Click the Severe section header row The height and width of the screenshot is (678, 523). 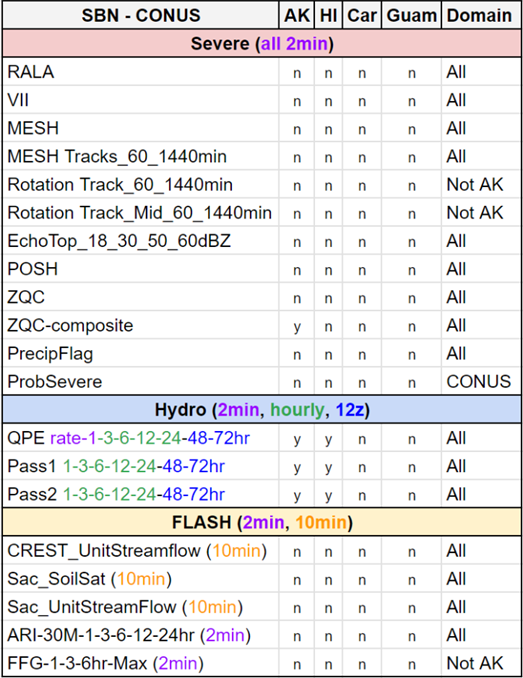[262, 44]
